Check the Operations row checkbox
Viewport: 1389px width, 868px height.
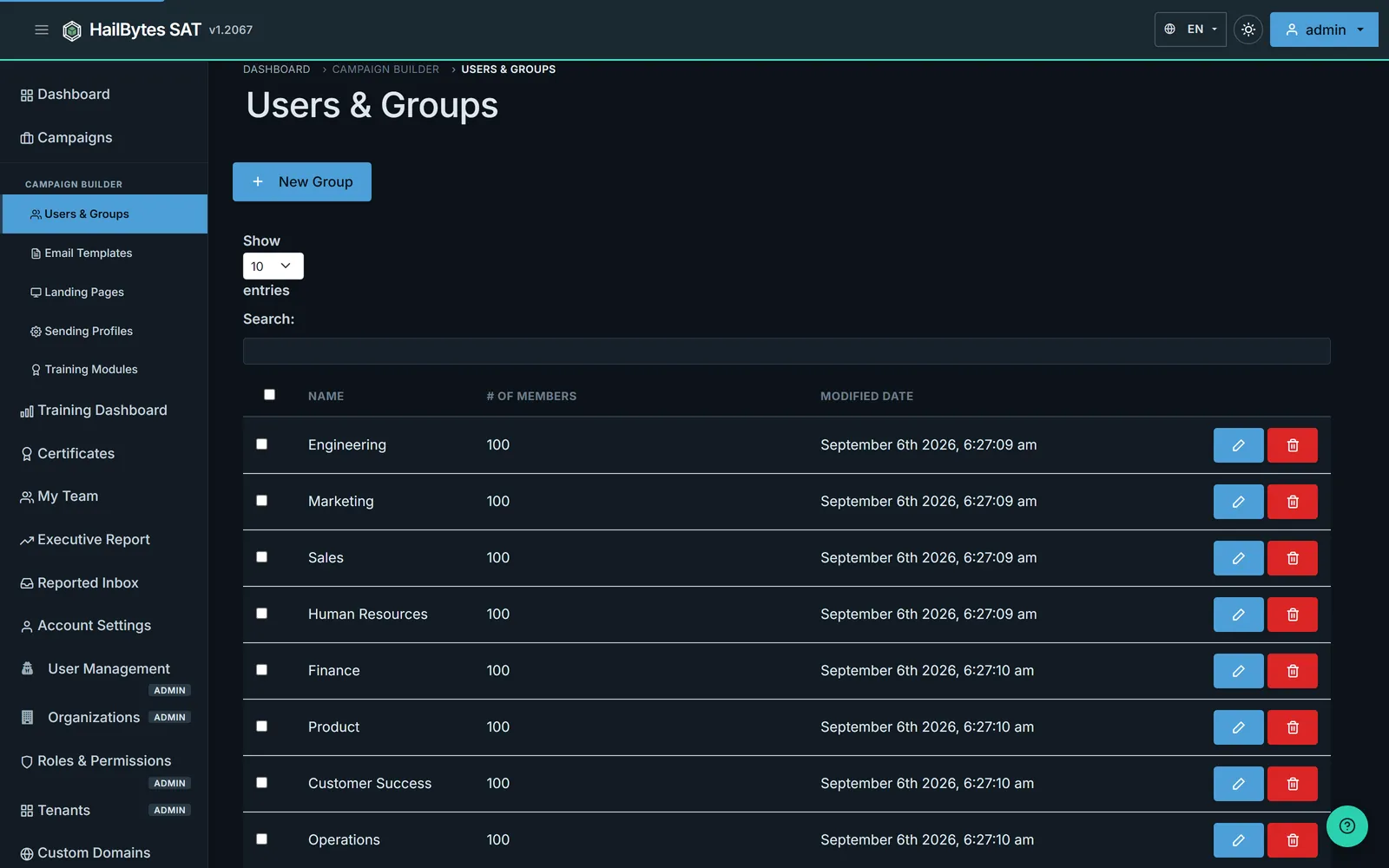click(261, 838)
